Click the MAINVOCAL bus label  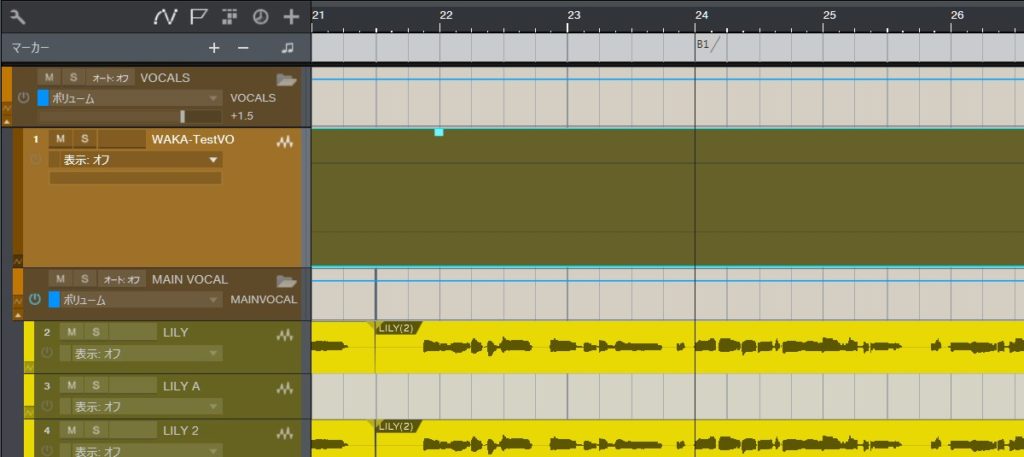(264, 300)
